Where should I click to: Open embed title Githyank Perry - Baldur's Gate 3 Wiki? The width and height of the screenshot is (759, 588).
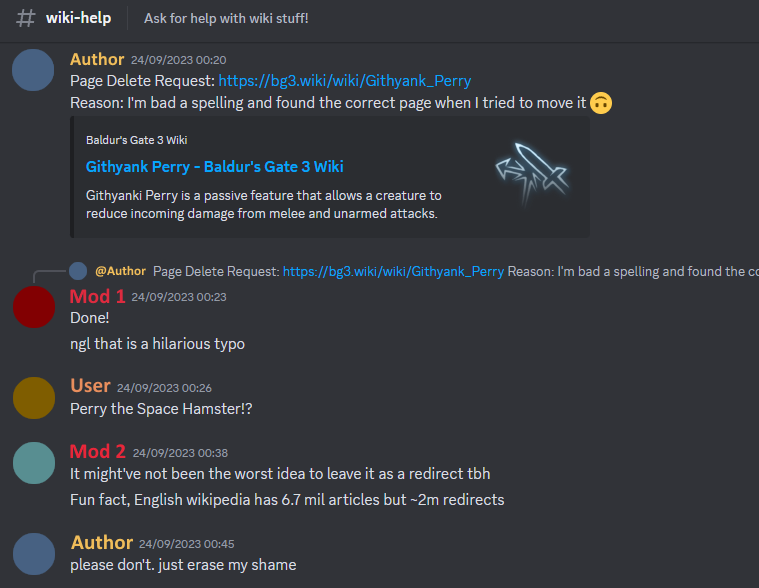[x=214, y=166]
